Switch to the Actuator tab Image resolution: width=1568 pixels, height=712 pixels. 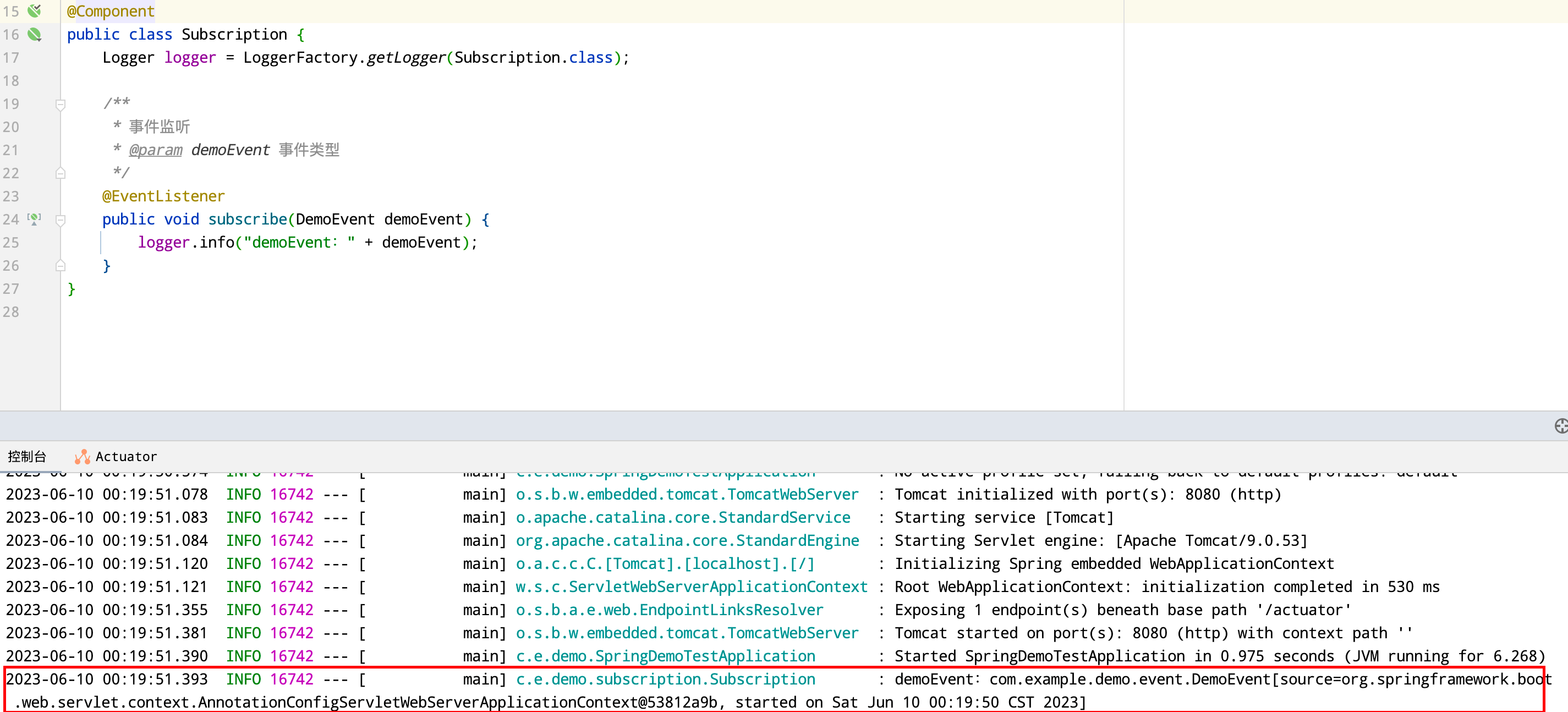coord(116,456)
